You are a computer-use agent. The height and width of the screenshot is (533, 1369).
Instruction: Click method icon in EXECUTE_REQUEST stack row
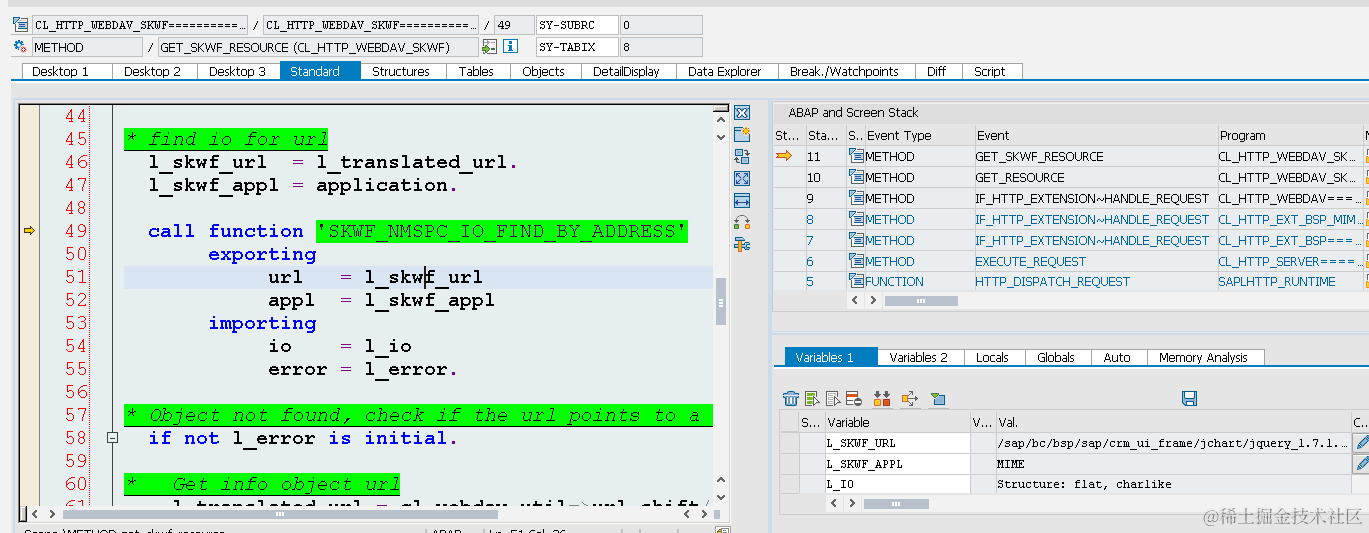(x=856, y=261)
